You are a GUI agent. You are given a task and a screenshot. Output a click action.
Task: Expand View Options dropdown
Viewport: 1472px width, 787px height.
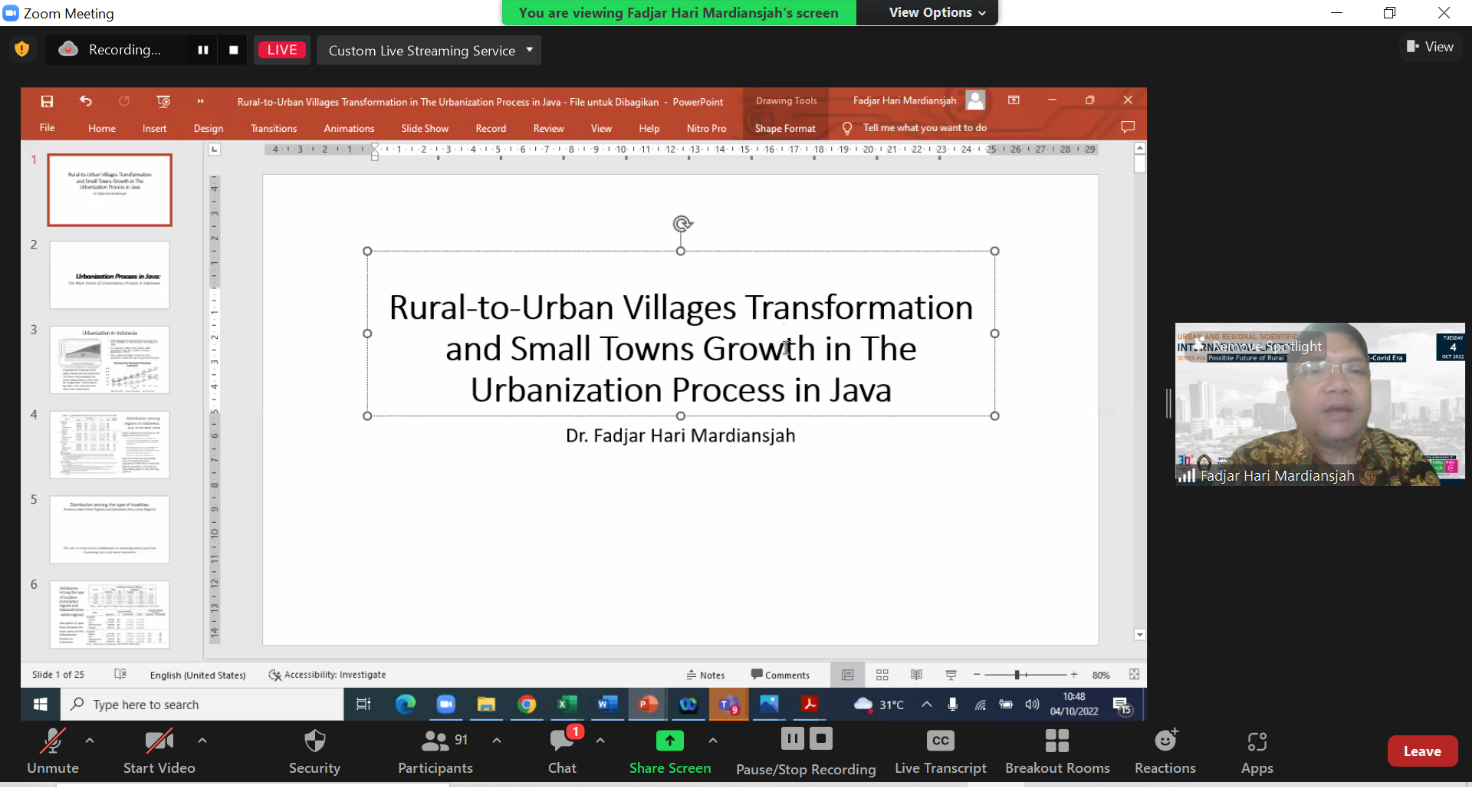937,13
